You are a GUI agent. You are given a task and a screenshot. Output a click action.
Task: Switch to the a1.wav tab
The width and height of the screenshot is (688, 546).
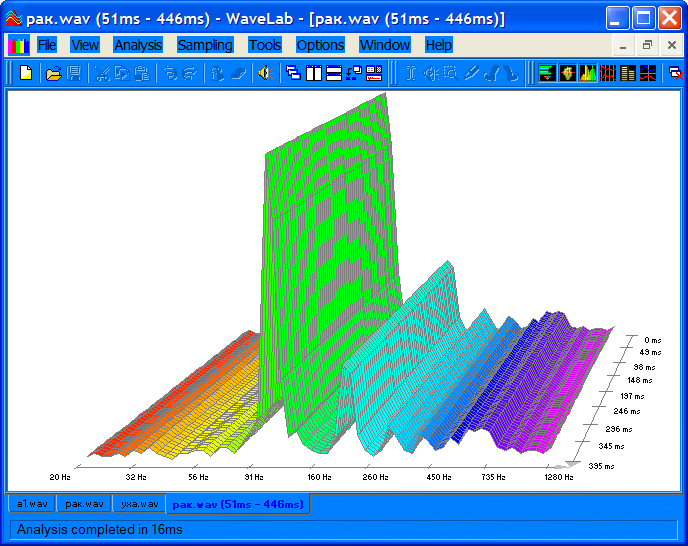(32, 503)
